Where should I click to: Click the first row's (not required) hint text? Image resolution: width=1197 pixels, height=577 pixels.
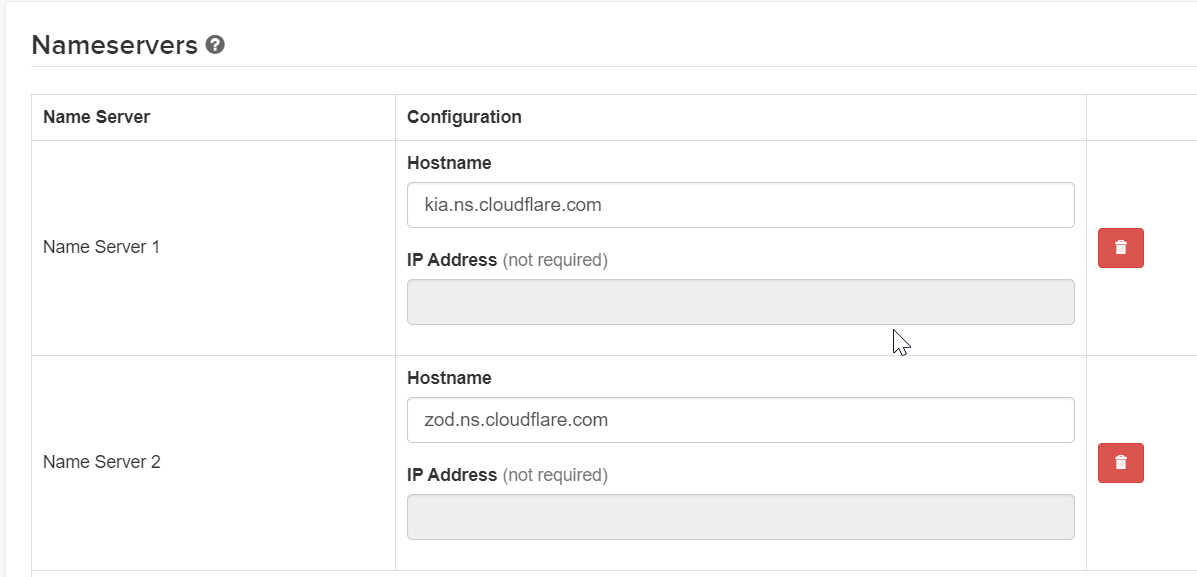[x=555, y=260]
